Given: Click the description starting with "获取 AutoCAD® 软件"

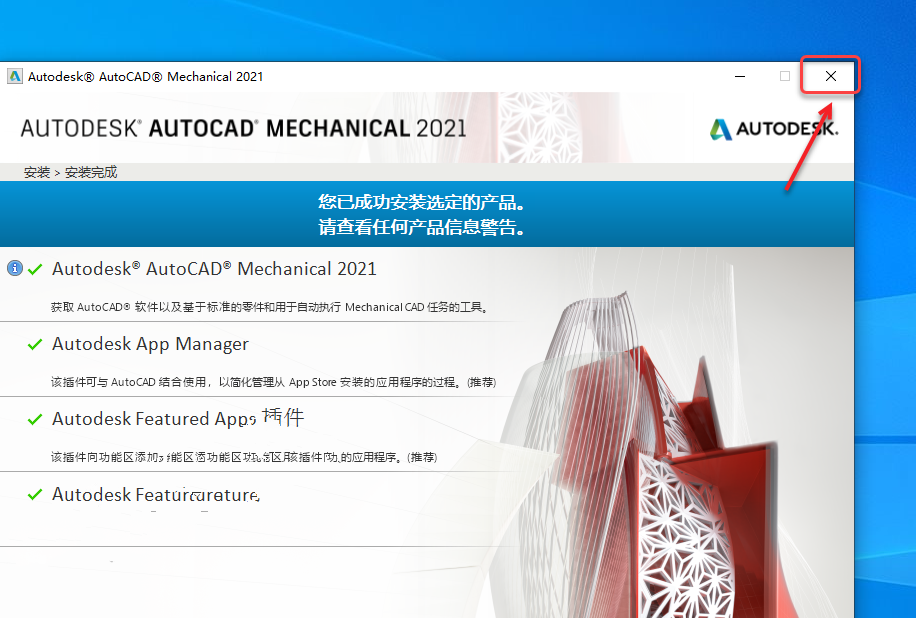Looking at the screenshot, I should click(x=270, y=307).
